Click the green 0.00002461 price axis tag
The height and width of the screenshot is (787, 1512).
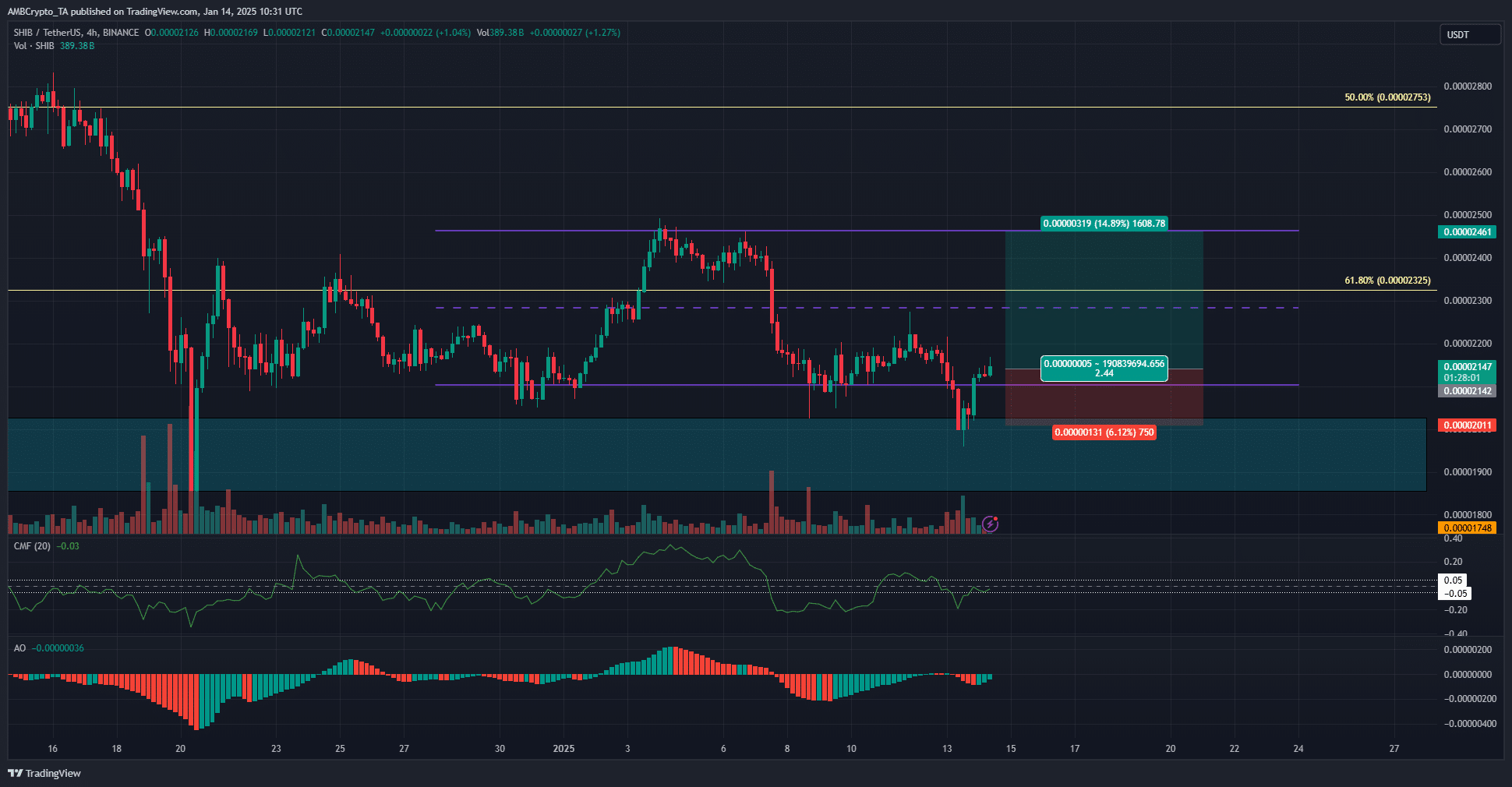point(1468,232)
